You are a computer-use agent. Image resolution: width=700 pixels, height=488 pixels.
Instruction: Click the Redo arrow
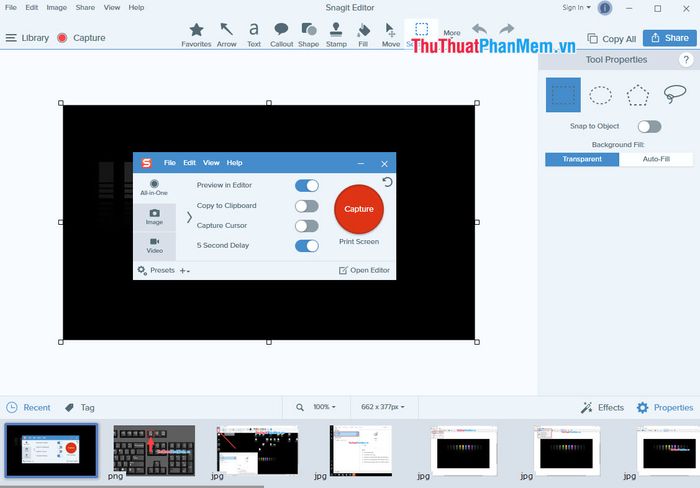506,29
